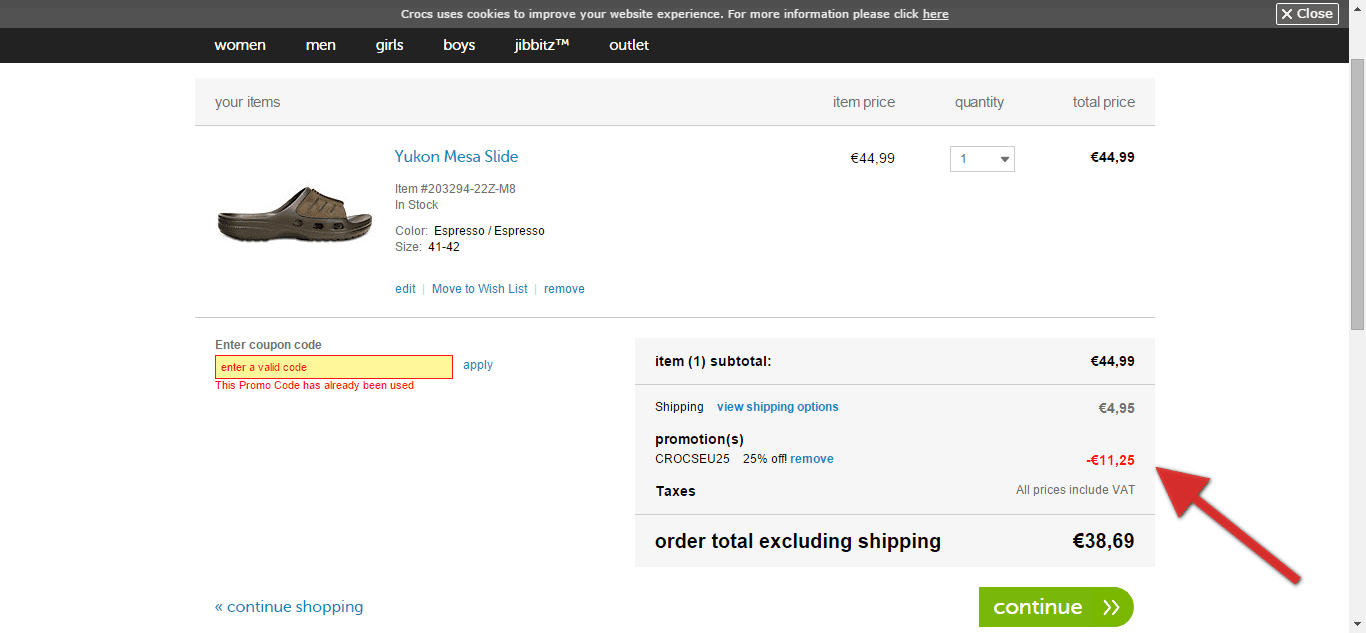Screen dimensions: 1366x633
Task: Remove the Yukon Mesa Slide from cart
Action: pos(564,289)
